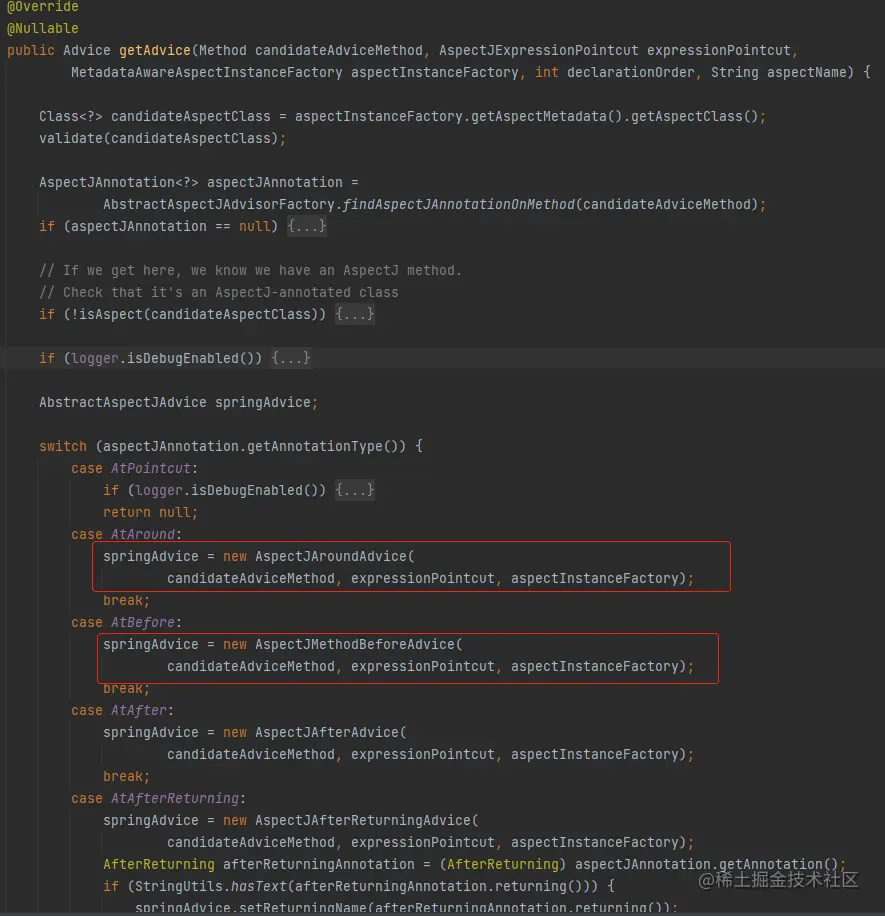
Task: Click the declarationOrder parameter name
Action: [x=631, y=72]
